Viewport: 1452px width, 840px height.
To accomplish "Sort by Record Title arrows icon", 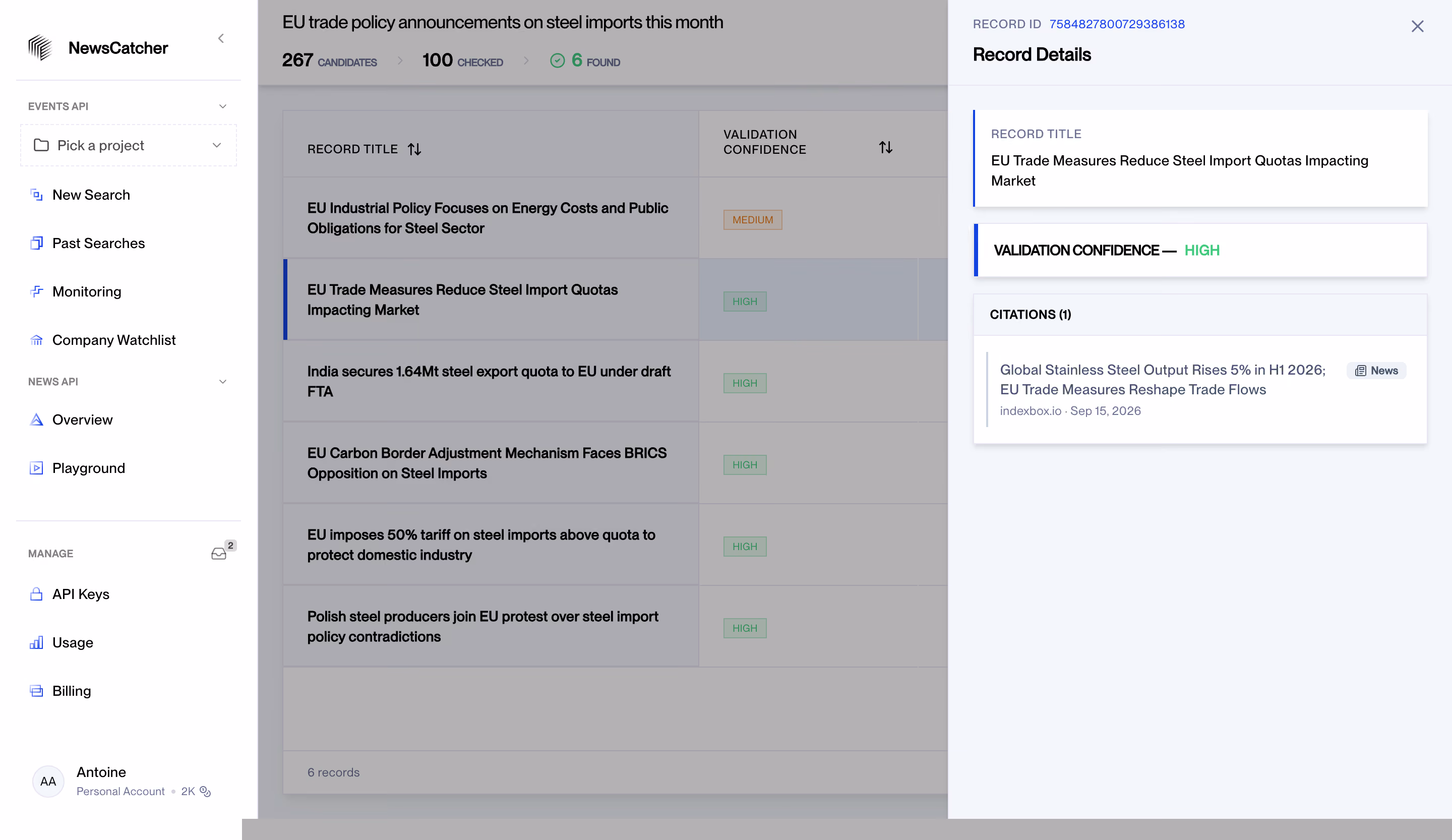I will pyautogui.click(x=414, y=149).
